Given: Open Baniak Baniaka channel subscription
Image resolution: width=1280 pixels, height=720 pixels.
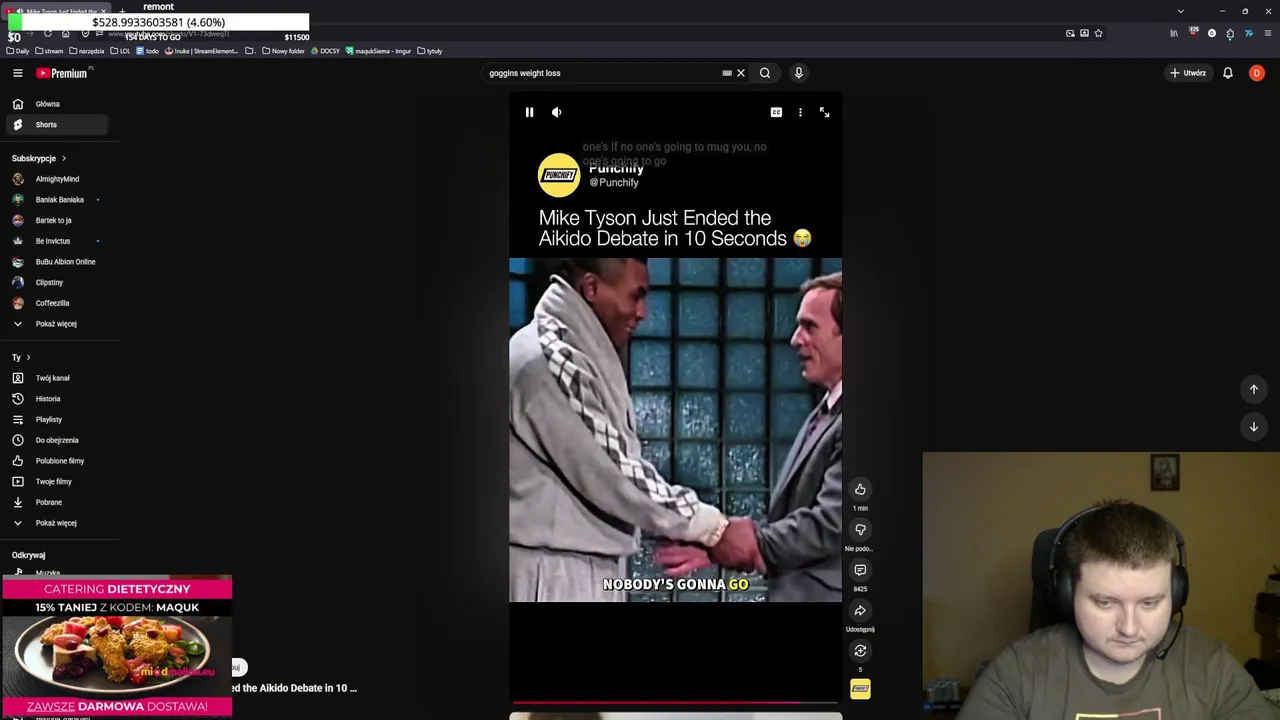Looking at the screenshot, I should [56, 200].
